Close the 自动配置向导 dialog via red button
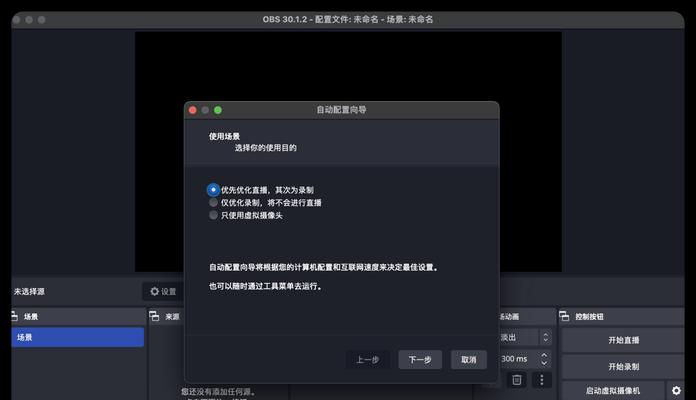The height and width of the screenshot is (400, 696). pos(193,110)
